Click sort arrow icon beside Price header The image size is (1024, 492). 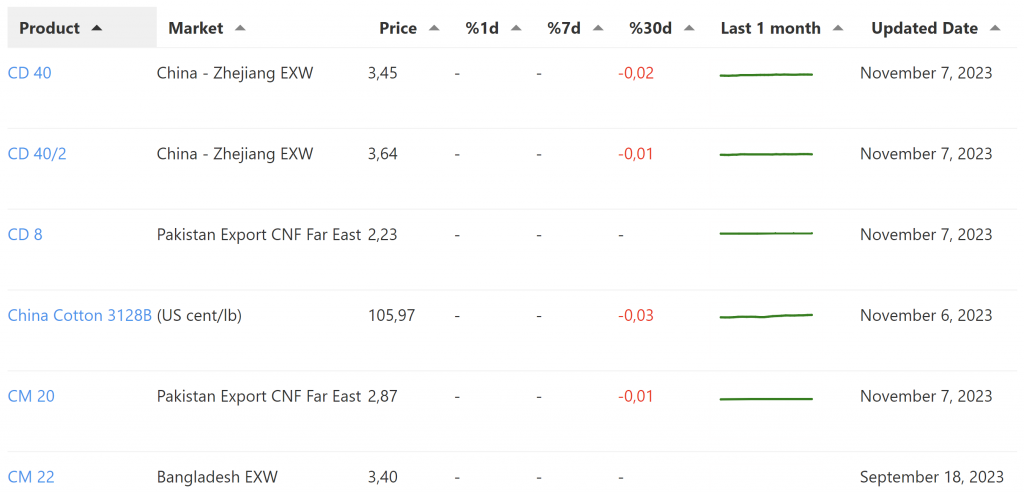433,28
